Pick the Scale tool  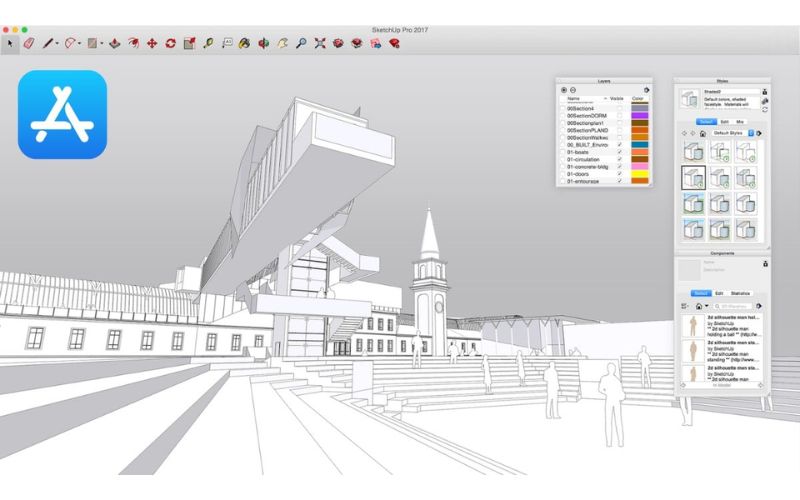tap(189, 44)
